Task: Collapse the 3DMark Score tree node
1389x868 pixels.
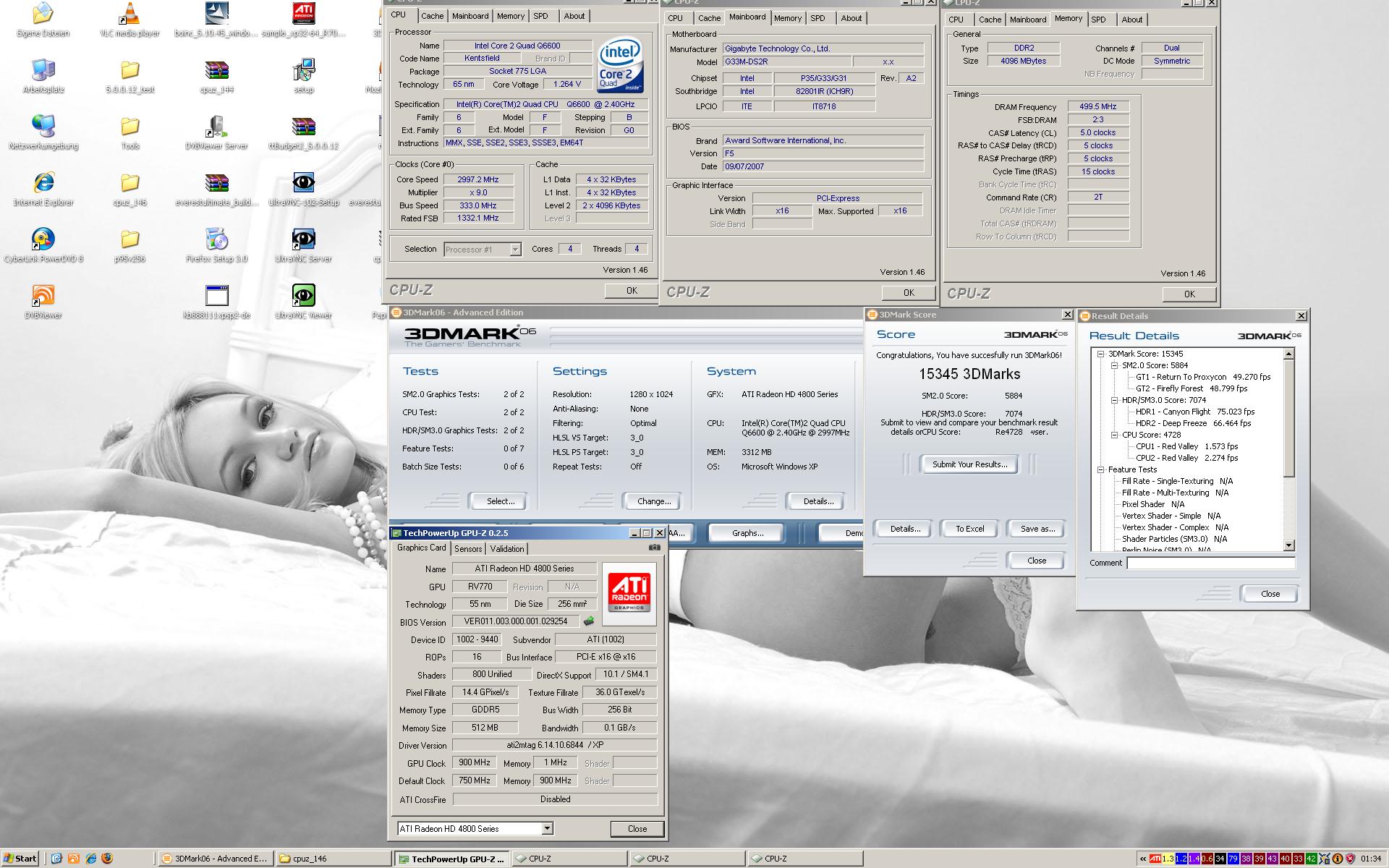Action: (1101, 354)
